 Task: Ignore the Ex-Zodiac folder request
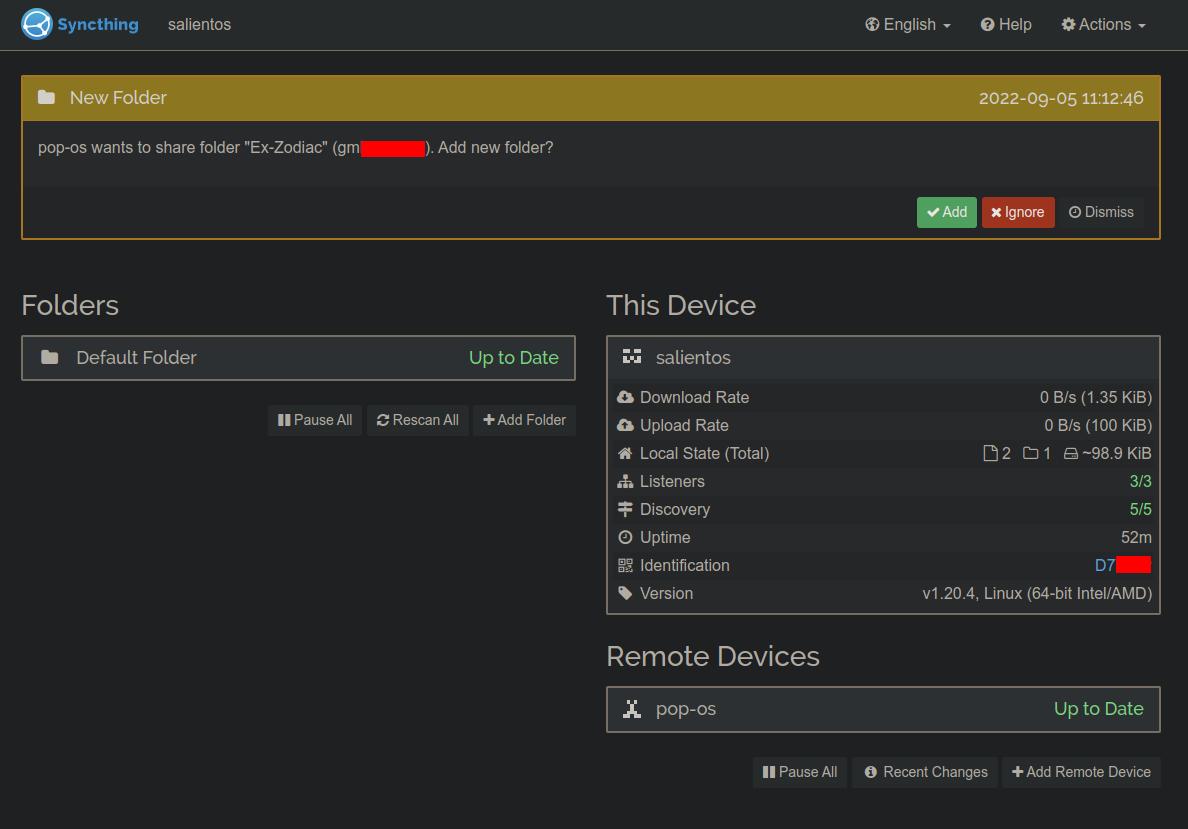point(1018,212)
